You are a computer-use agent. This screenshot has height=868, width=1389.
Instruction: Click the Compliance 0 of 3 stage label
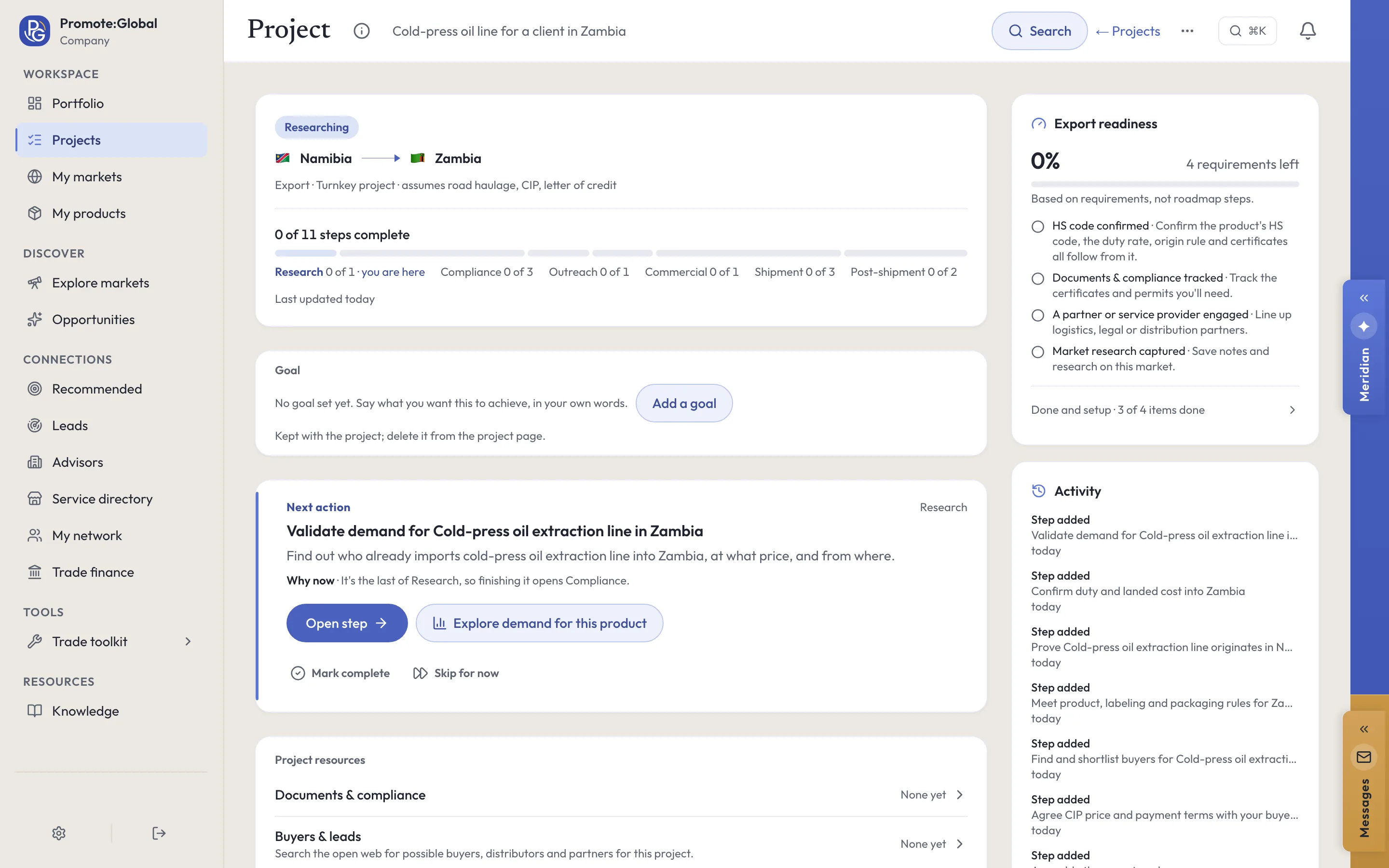tap(486, 272)
